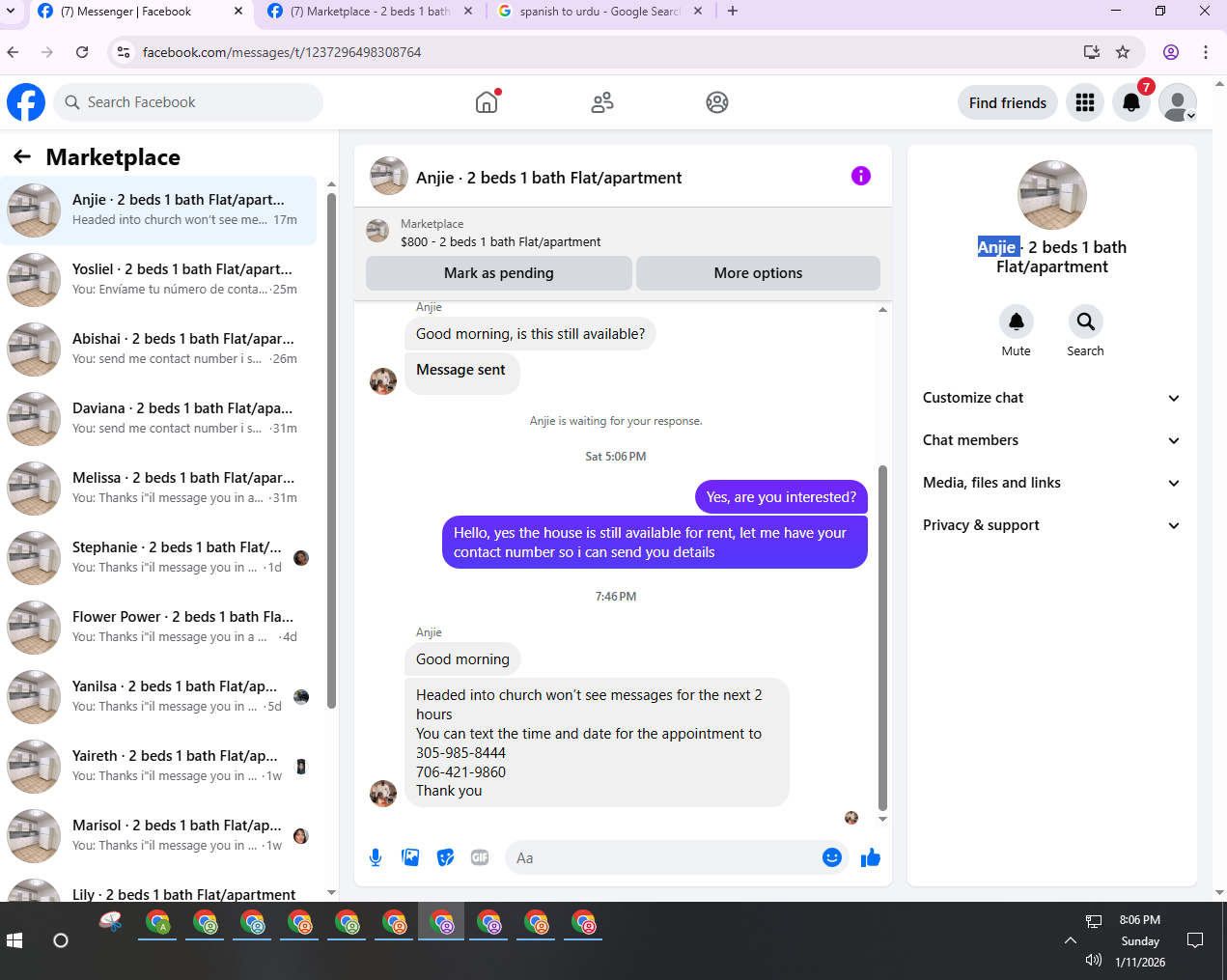Open a new browser tab
1227x980 pixels.
click(x=733, y=12)
